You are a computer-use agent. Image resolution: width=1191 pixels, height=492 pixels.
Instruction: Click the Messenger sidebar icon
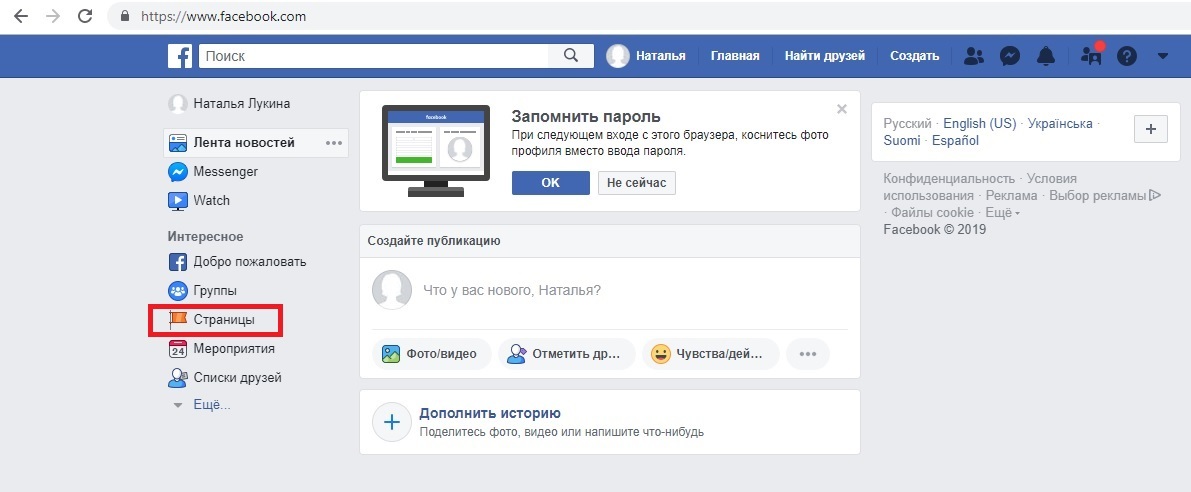coord(178,172)
